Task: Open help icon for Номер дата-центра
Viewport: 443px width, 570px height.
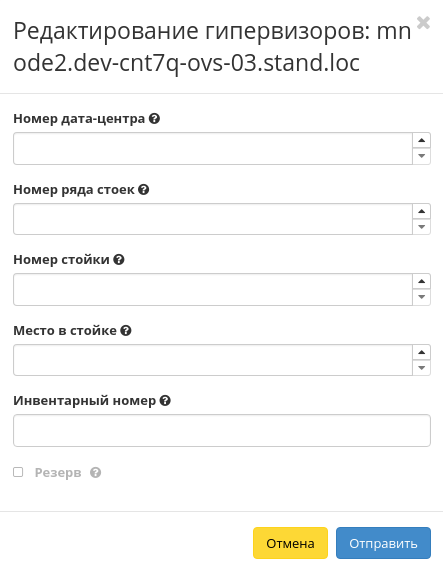Action: pos(154,119)
